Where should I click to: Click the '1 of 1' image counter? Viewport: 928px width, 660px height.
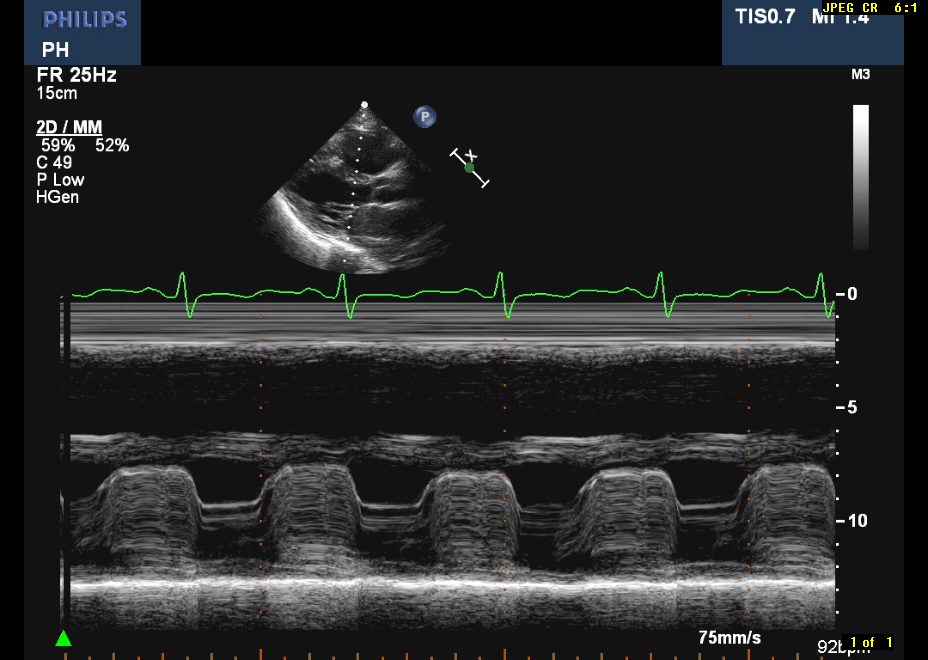pyautogui.click(x=870, y=642)
